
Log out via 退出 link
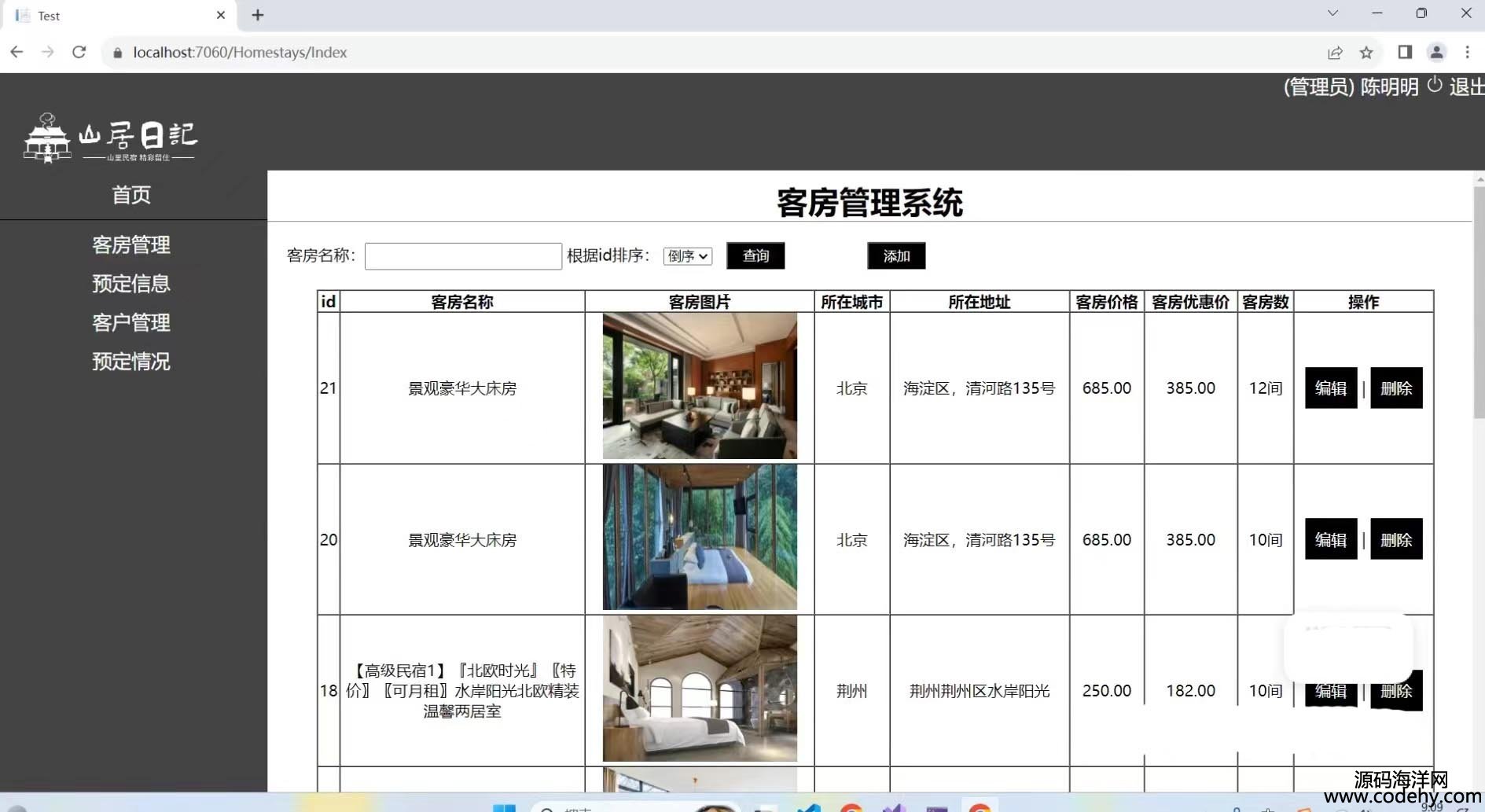pyautogui.click(x=1466, y=86)
